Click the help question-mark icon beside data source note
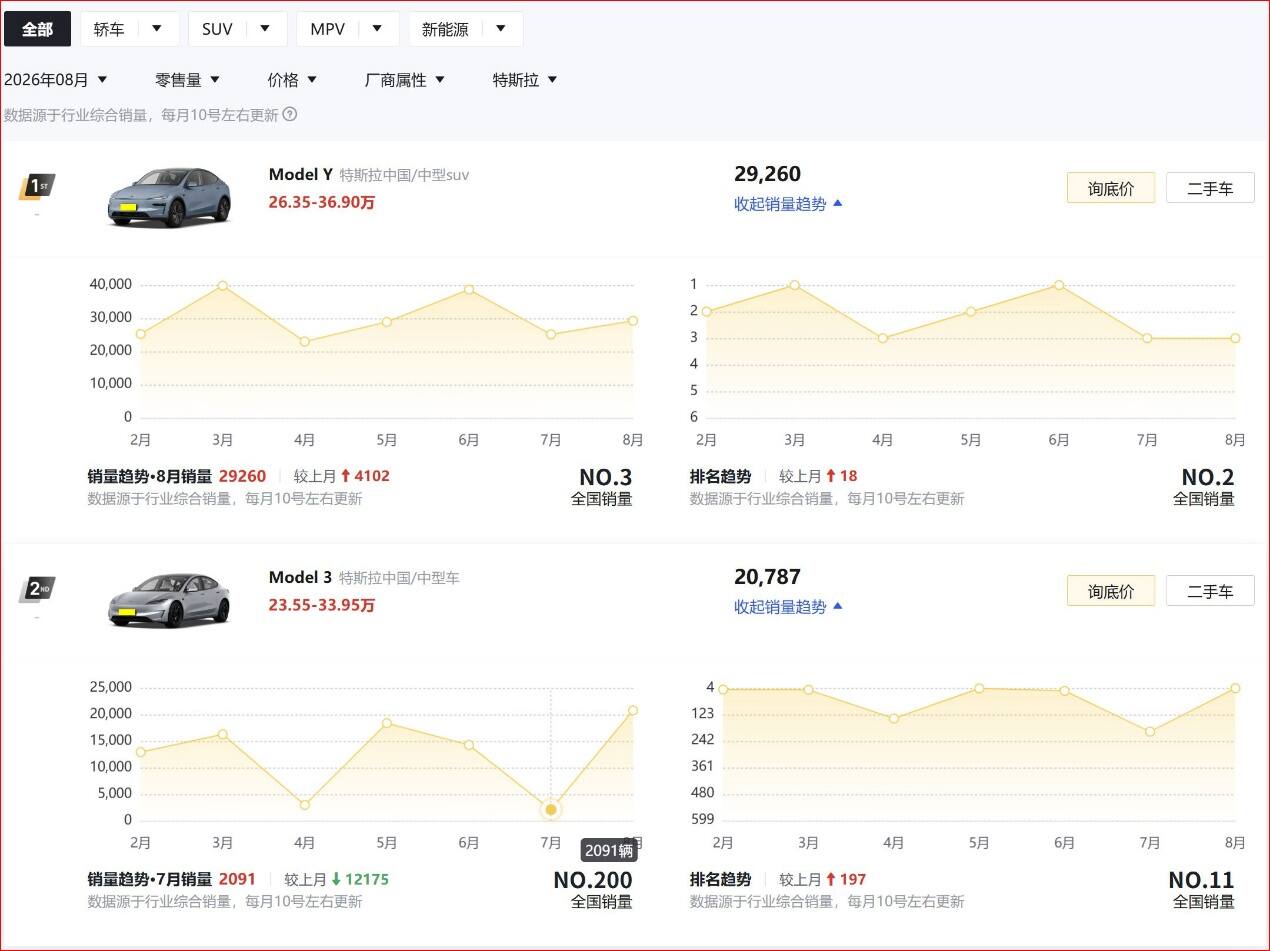1270x951 pixels. coord(289,114)
